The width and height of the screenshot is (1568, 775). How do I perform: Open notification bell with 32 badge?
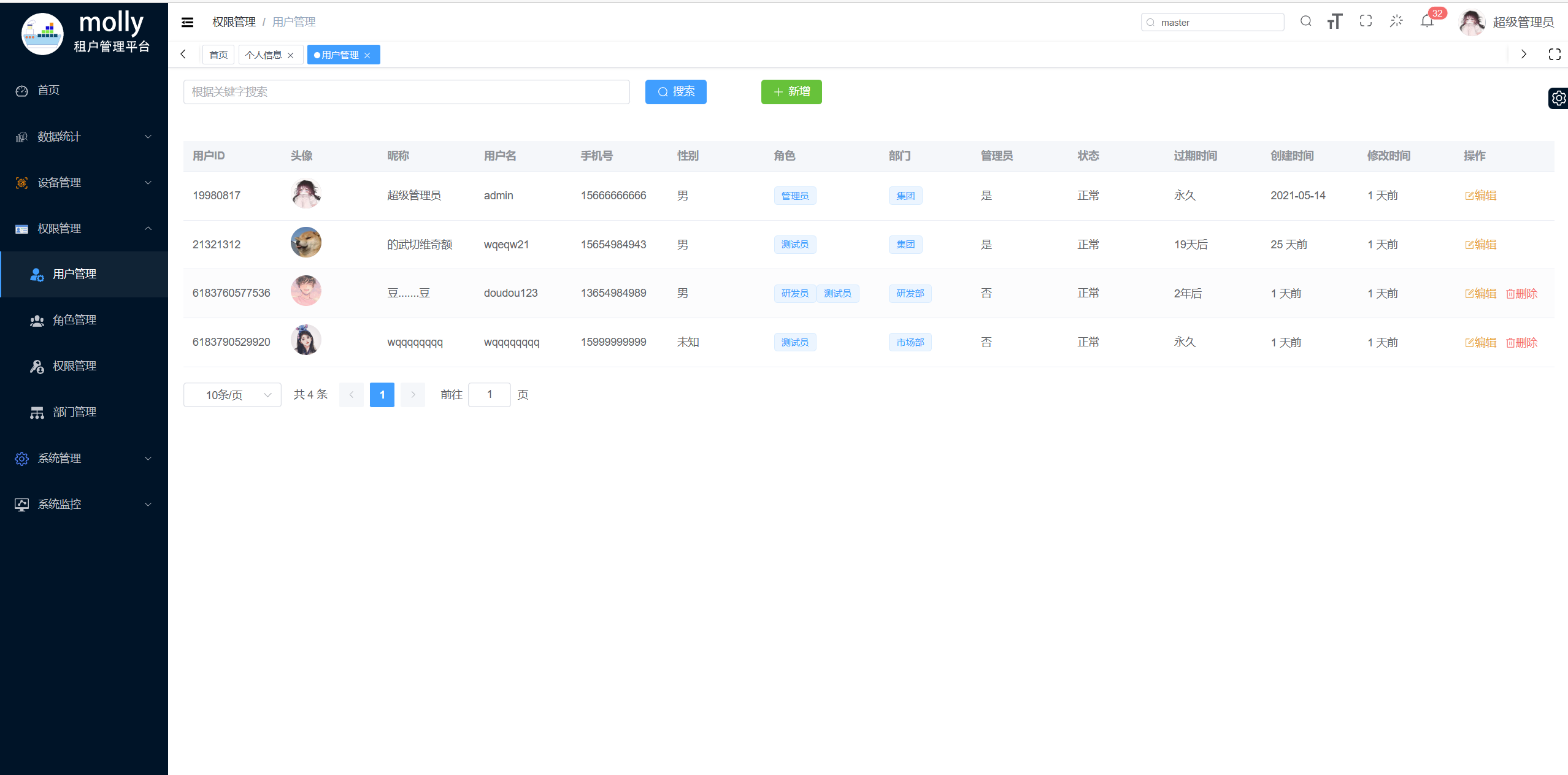(1427, 21)
